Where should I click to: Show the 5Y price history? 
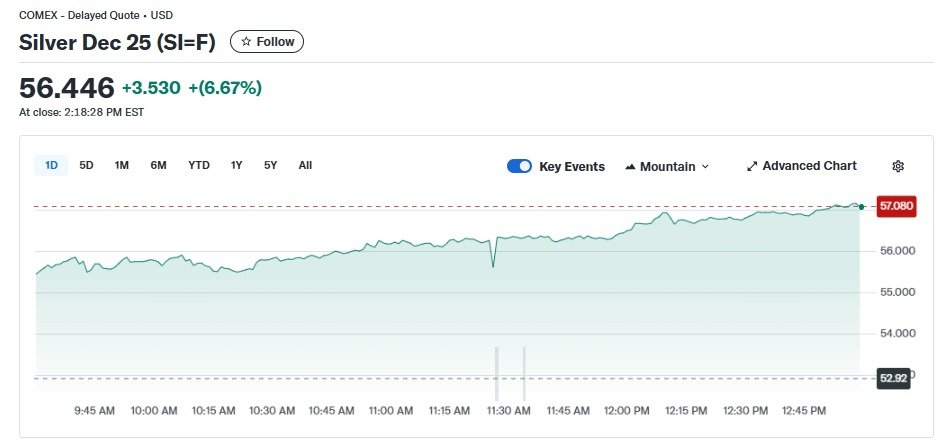(270, 165)
